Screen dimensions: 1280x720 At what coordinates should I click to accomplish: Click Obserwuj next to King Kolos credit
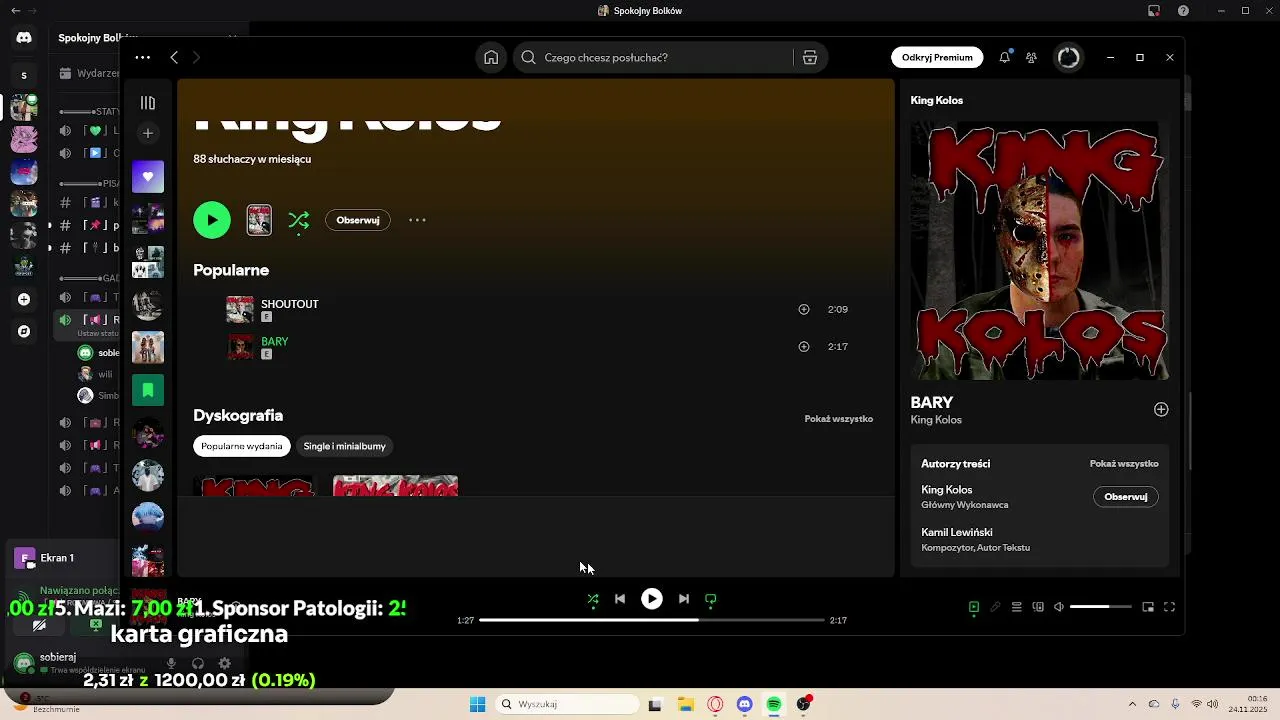coord(1126,497)
